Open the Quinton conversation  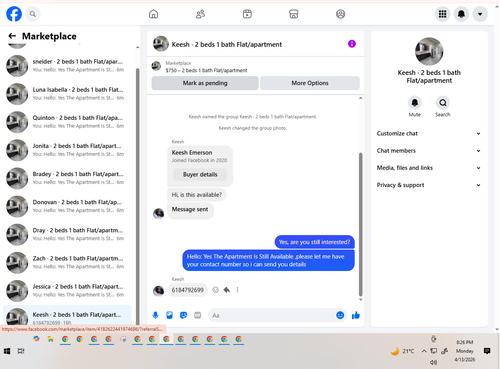coord(68,122)
